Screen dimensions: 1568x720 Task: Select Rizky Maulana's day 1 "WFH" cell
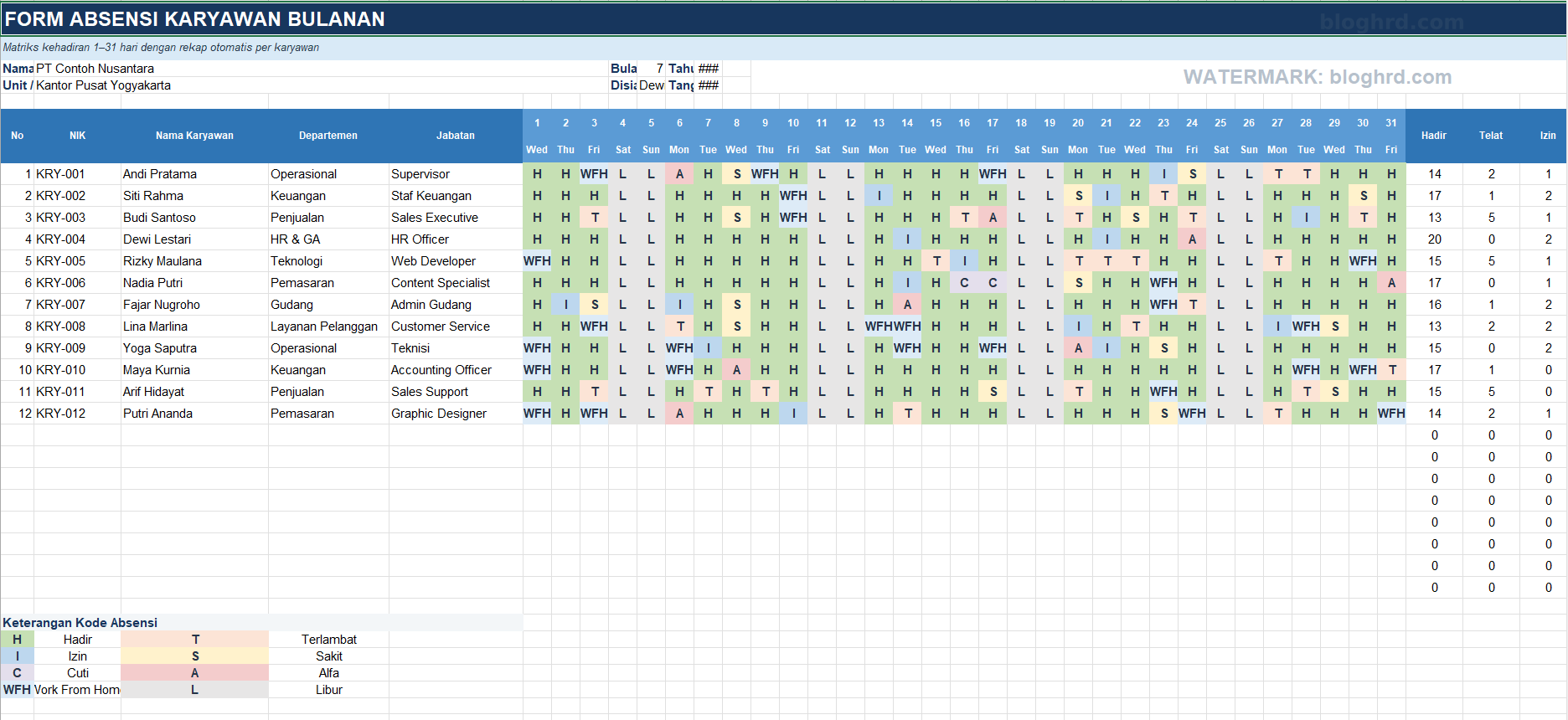[537, 261]
